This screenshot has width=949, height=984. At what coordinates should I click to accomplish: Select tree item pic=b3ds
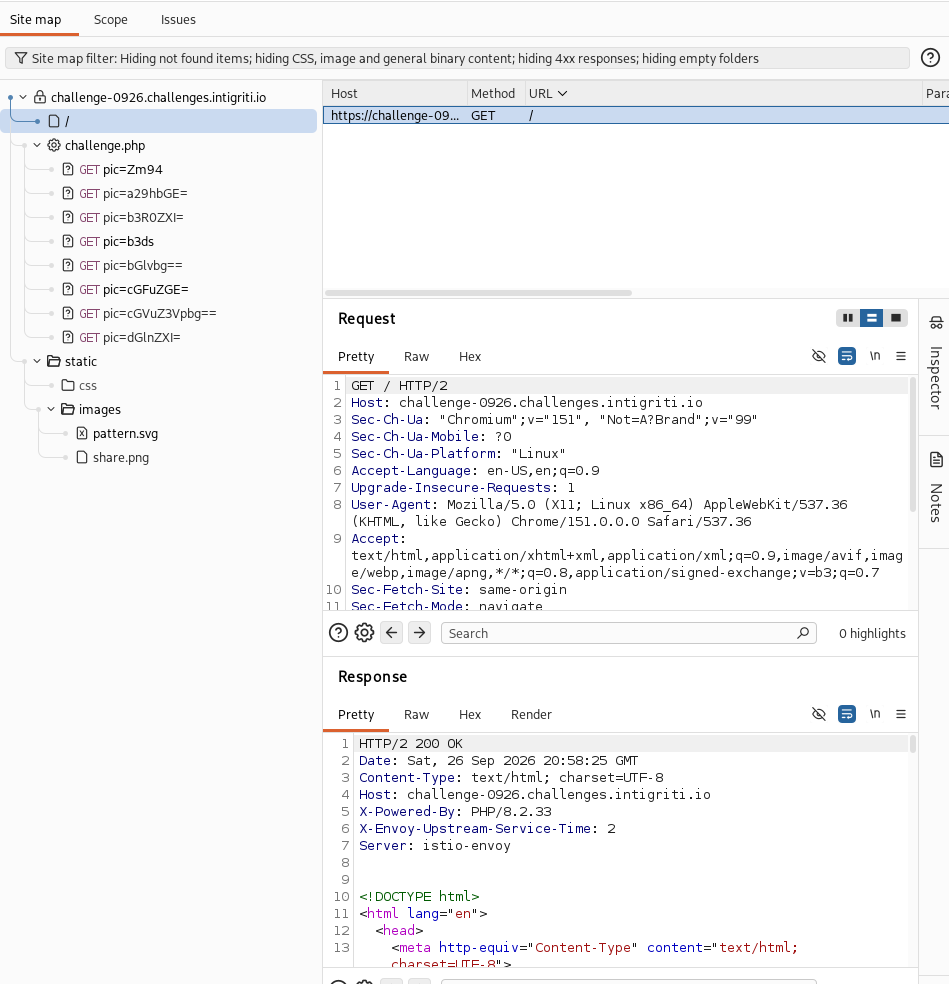tap(128, 242)
